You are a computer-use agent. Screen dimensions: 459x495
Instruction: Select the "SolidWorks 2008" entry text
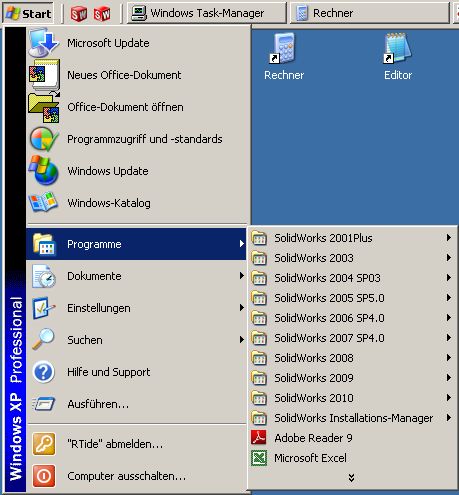[x=314, y=358]
